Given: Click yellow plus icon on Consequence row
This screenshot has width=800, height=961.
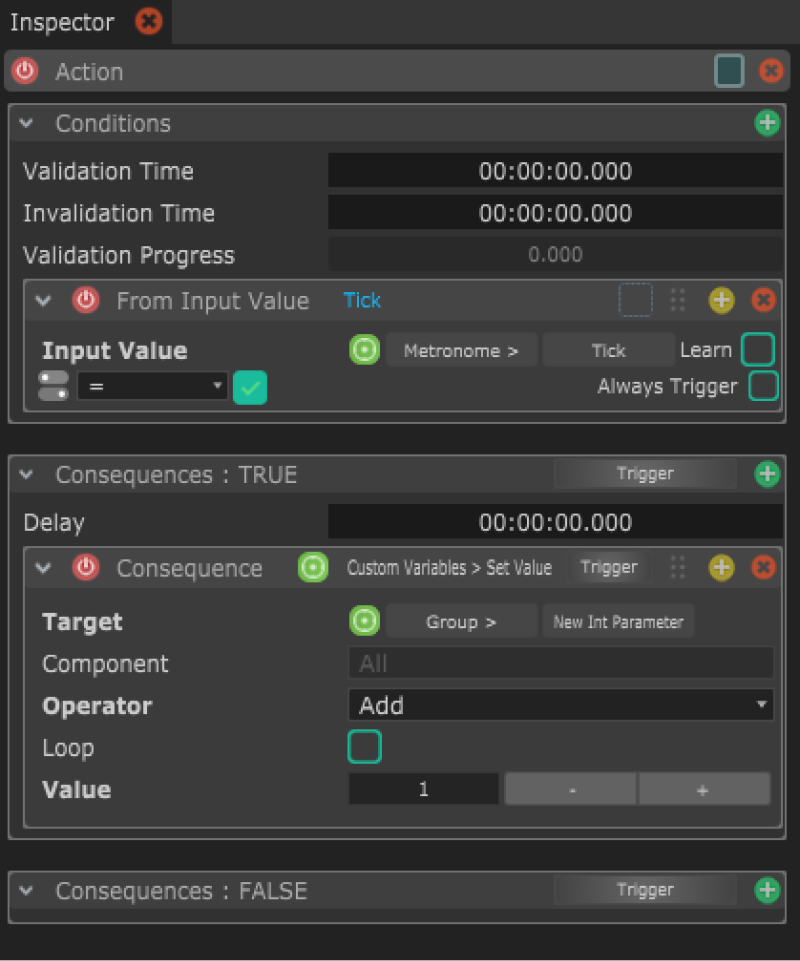Looking at the screenshot, I should (721, 568).
